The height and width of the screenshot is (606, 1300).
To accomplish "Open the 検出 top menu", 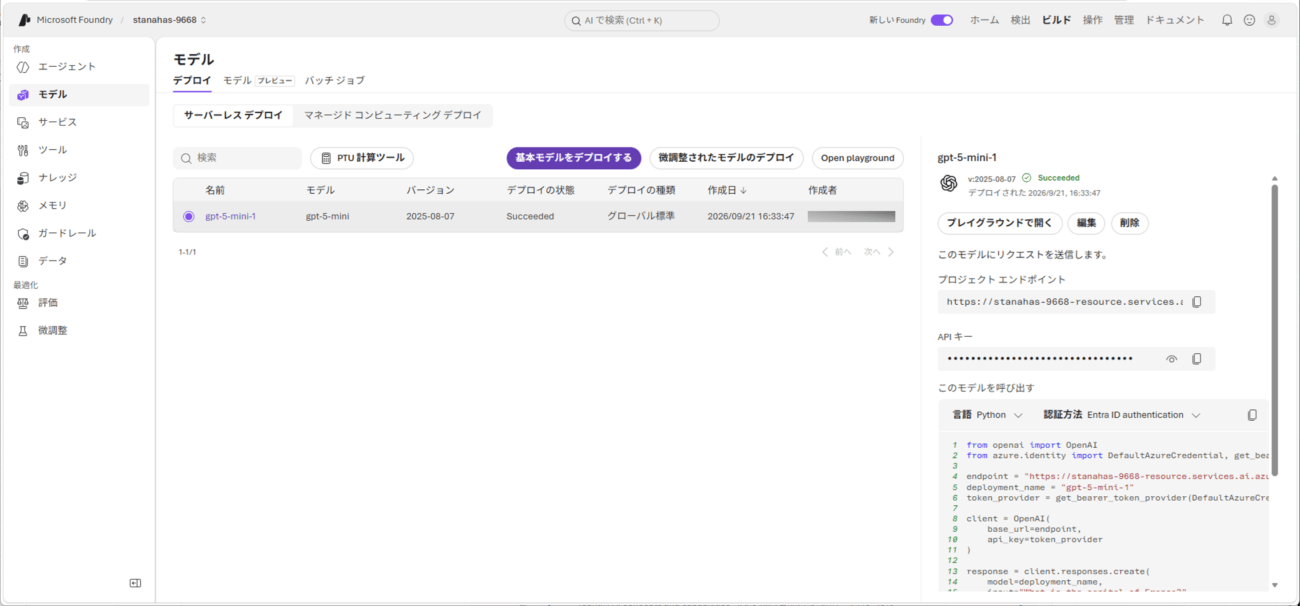I will tap(1020, 20).
